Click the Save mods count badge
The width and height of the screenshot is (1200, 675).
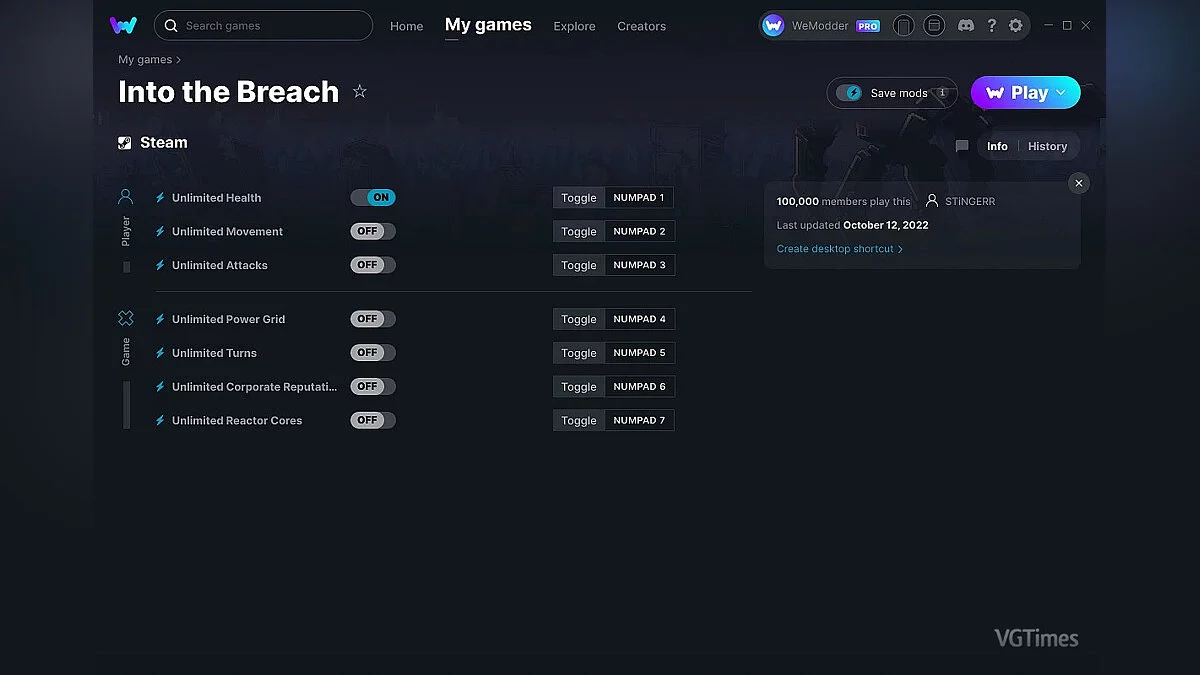(x=941, y=93)
